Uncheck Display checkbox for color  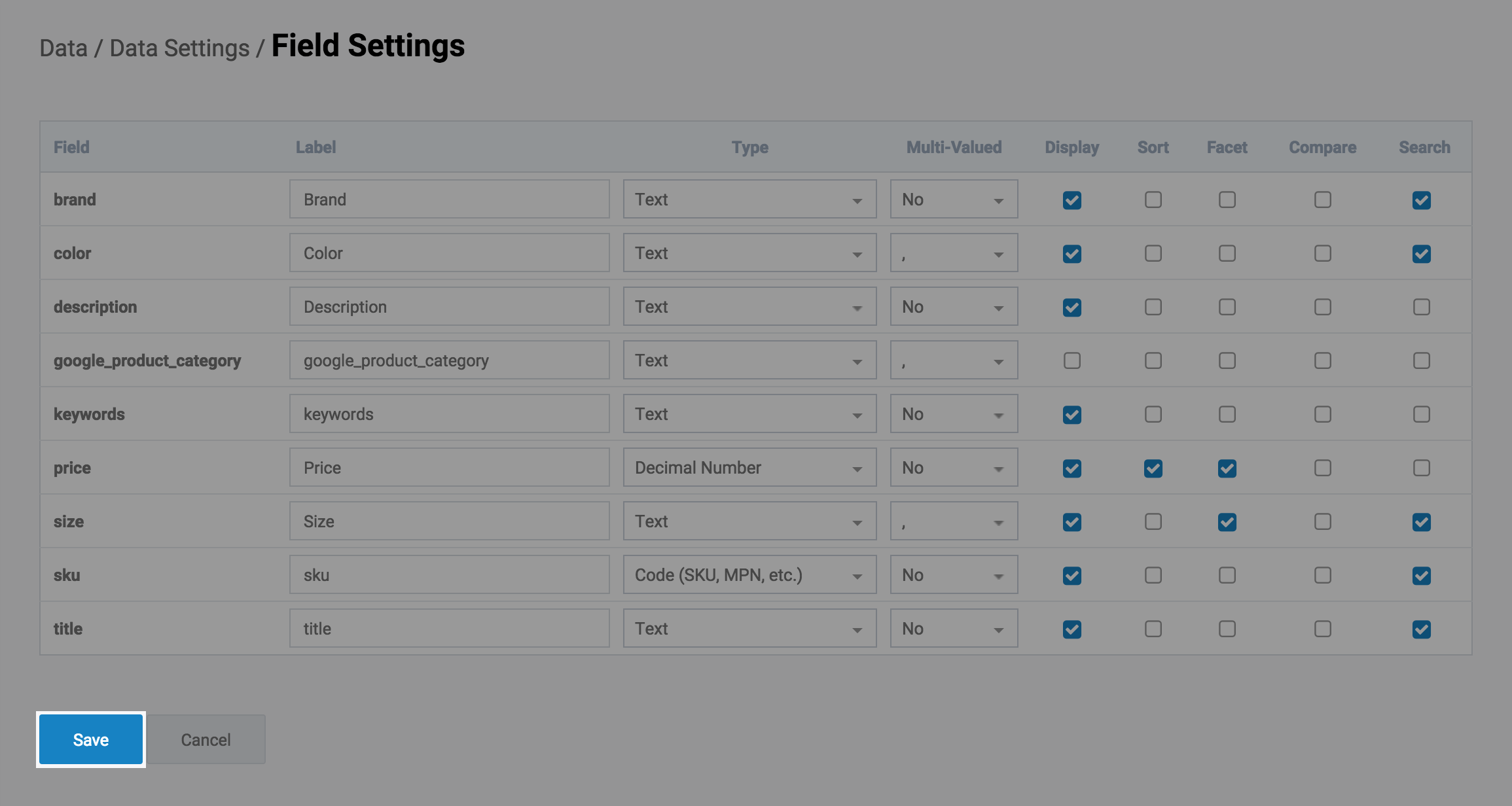(x=1071, y=253)
